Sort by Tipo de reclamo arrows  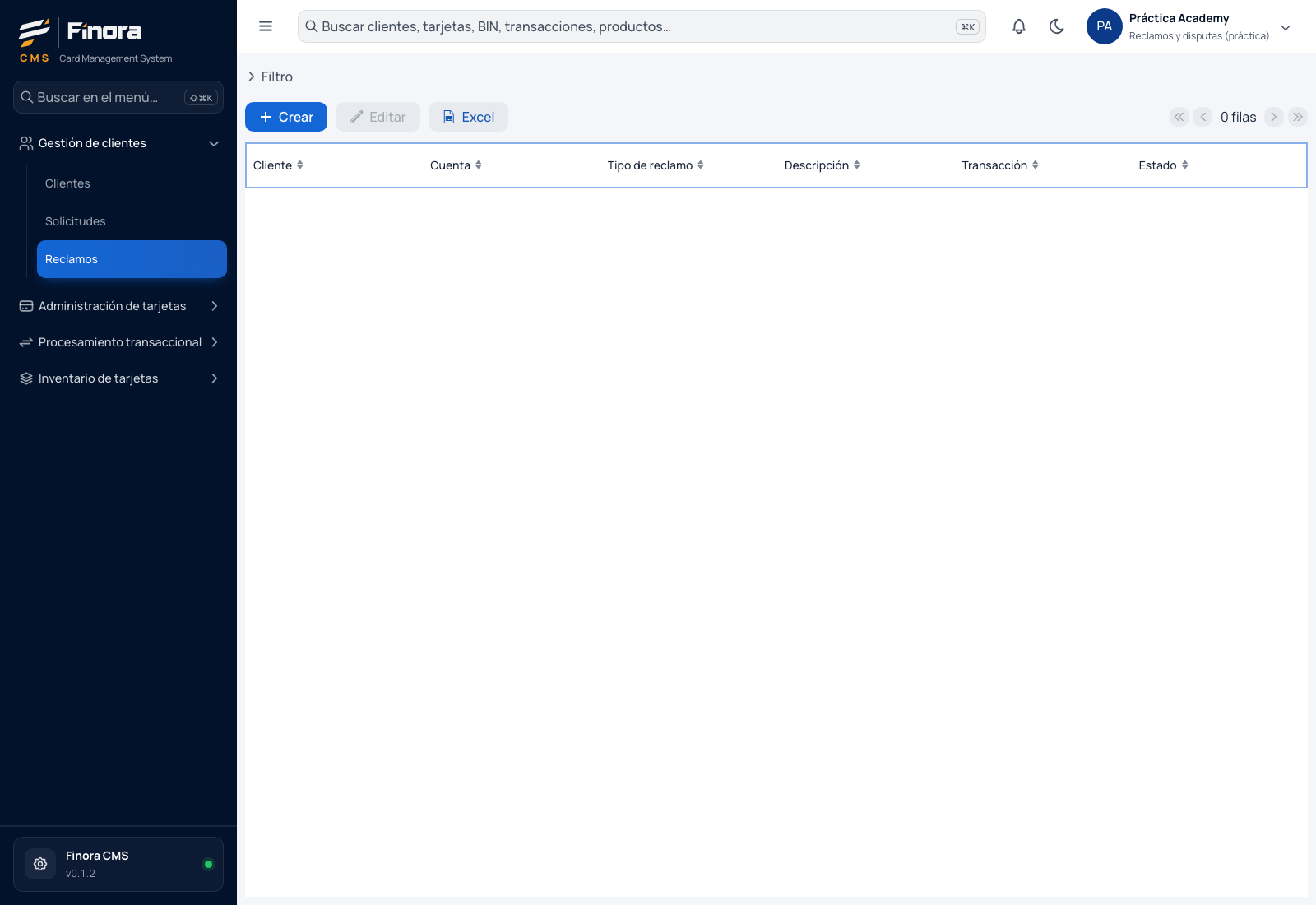pyautogui.click(x=701, y=165)
